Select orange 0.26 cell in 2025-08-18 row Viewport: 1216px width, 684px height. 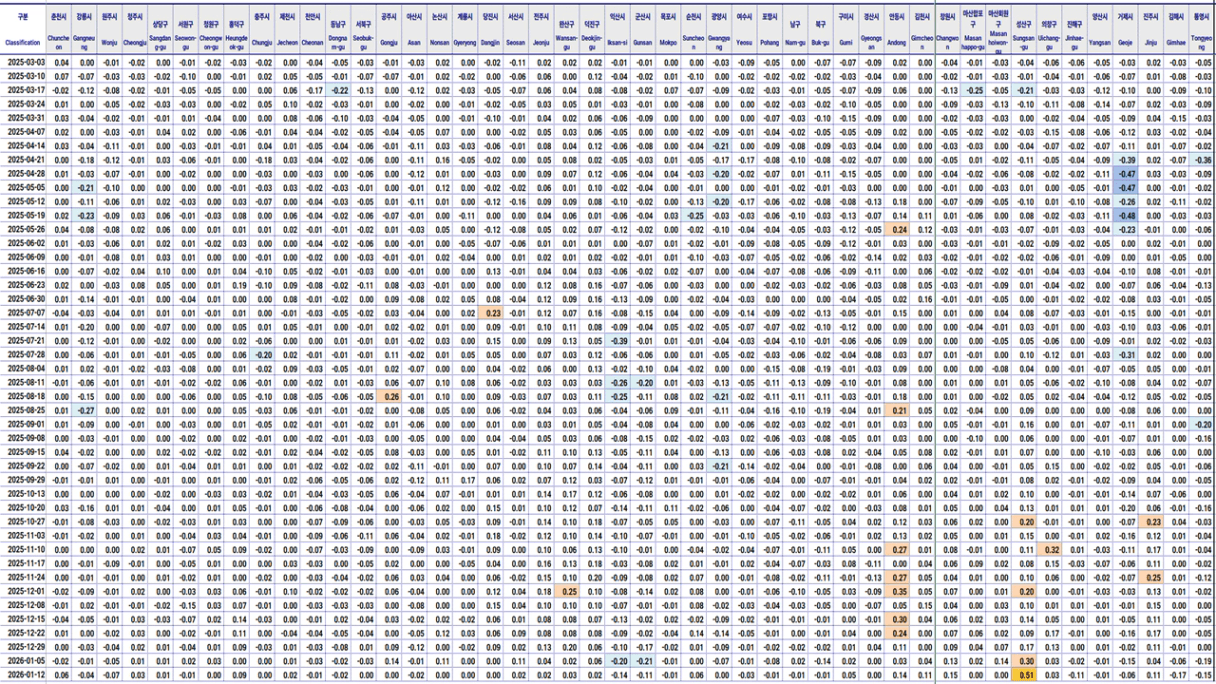pyautogui.click(x=390, y=397)
